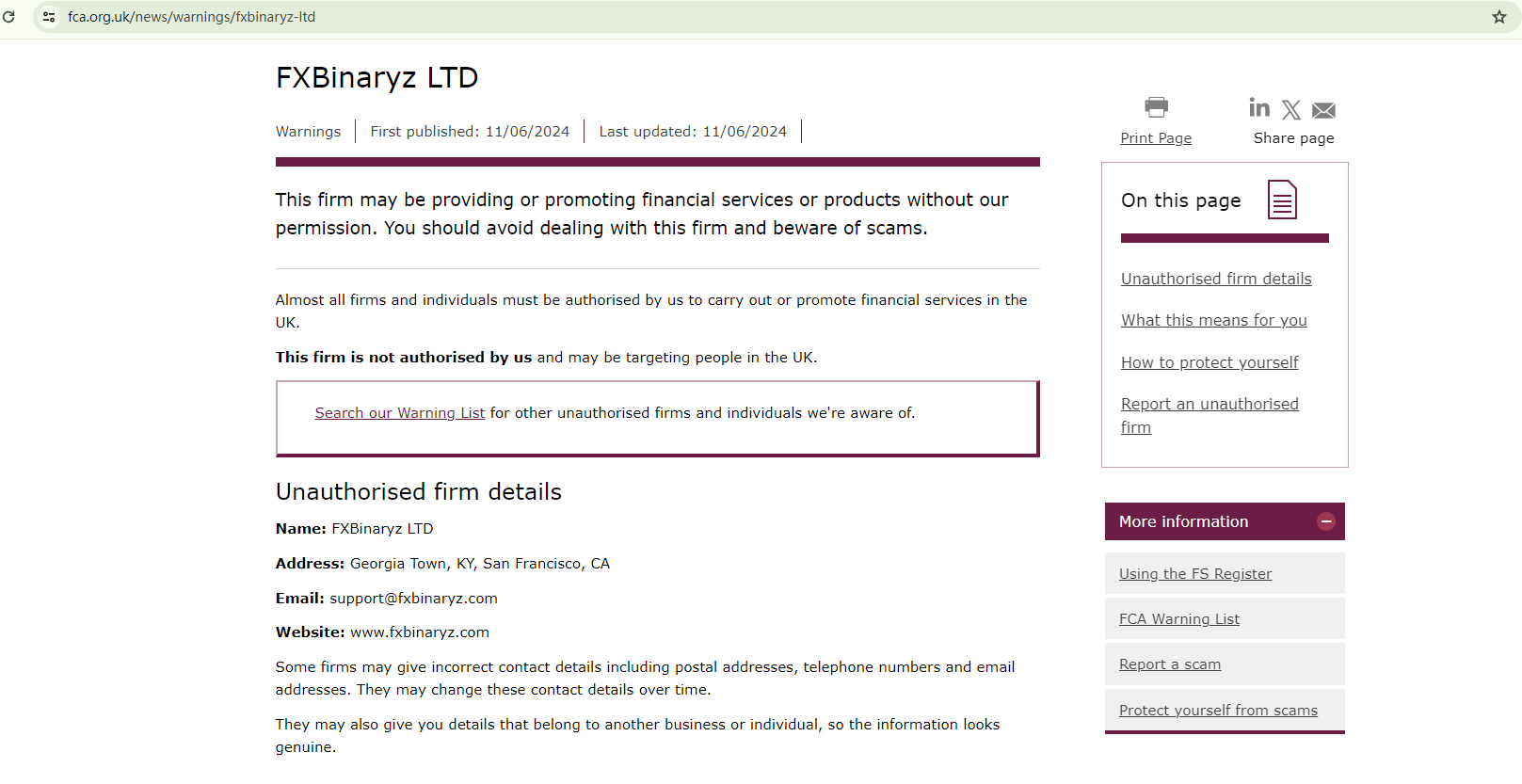Image resolution: width=1522 pixels, height=784 pixels.
Task: Share the page on X
Action: [1291, 110]
